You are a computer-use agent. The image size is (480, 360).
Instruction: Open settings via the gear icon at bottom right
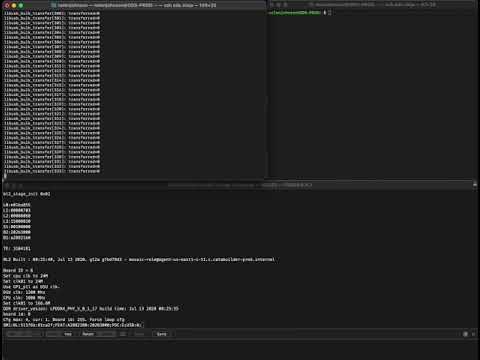click(x=465, y=334)
